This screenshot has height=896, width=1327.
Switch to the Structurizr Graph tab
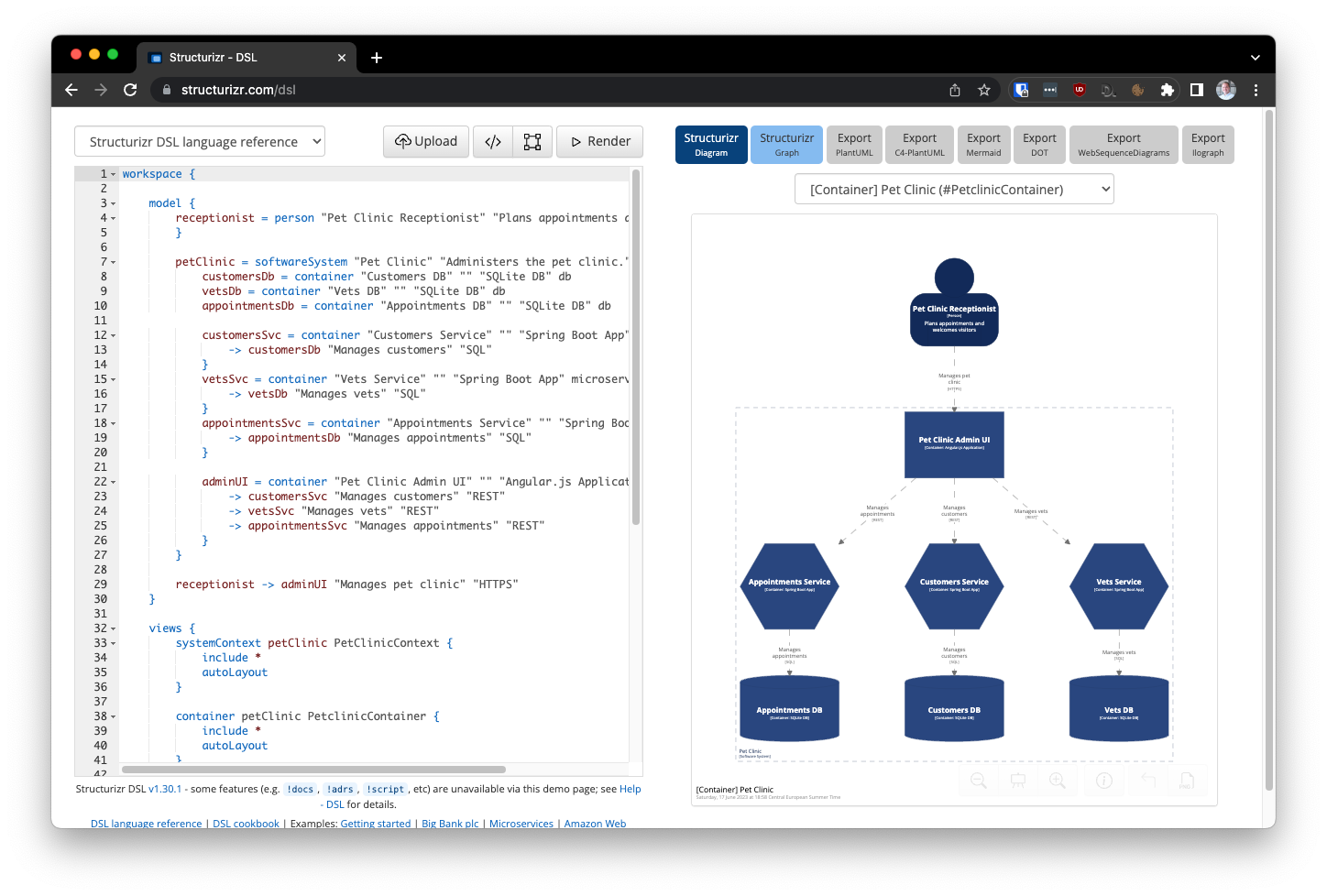pyautogui.click(x=786, y=145)
